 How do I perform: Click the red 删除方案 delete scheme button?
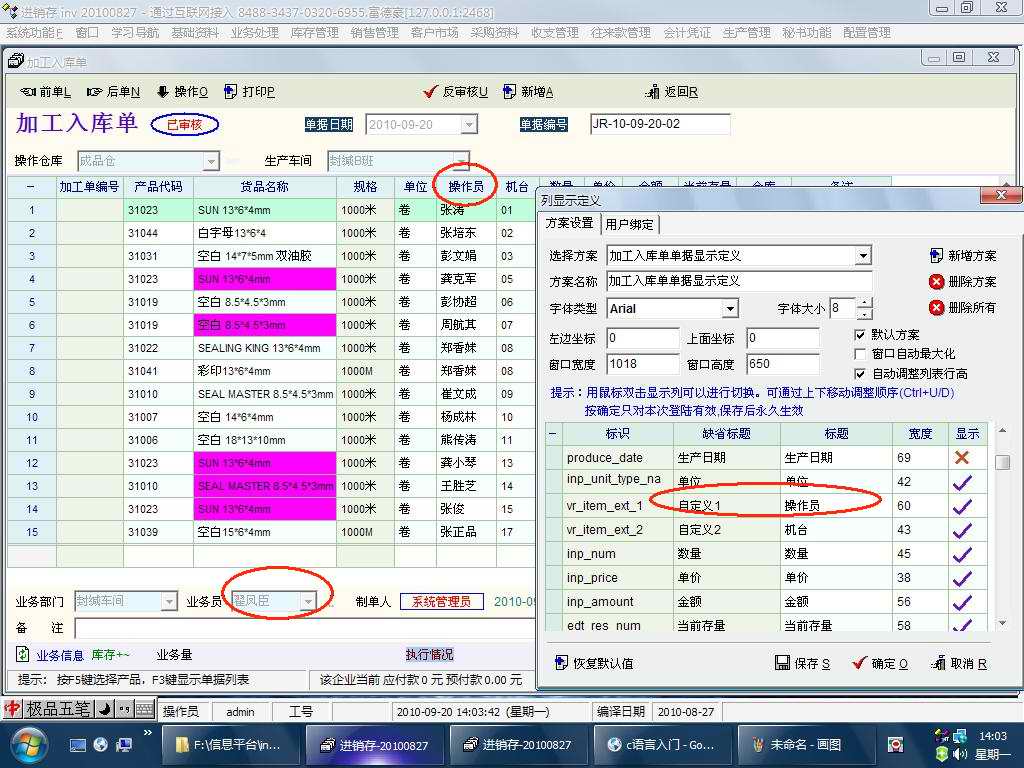(962, 282)
